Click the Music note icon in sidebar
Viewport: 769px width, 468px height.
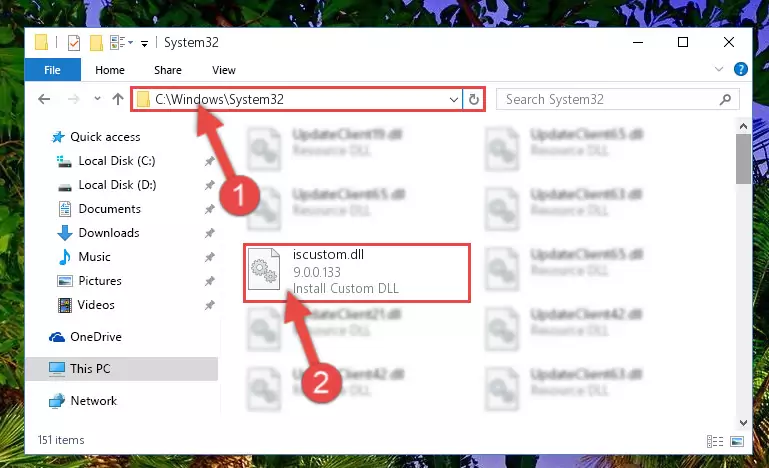[x=64, y=257]
